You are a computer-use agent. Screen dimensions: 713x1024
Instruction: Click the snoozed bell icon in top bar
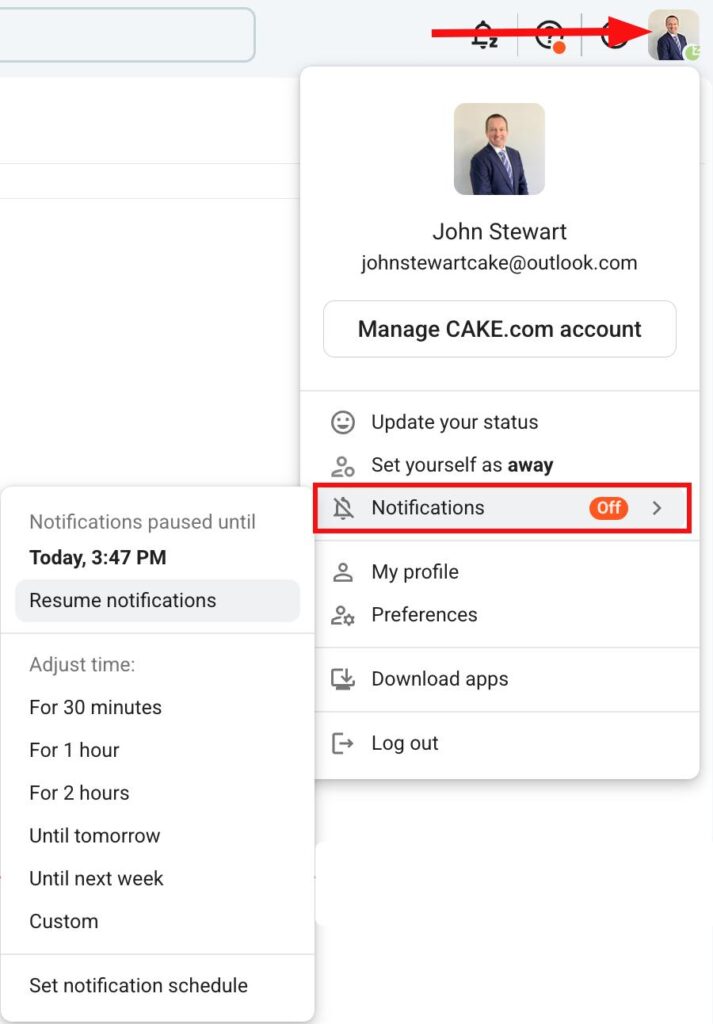click(x=483, y=35)
